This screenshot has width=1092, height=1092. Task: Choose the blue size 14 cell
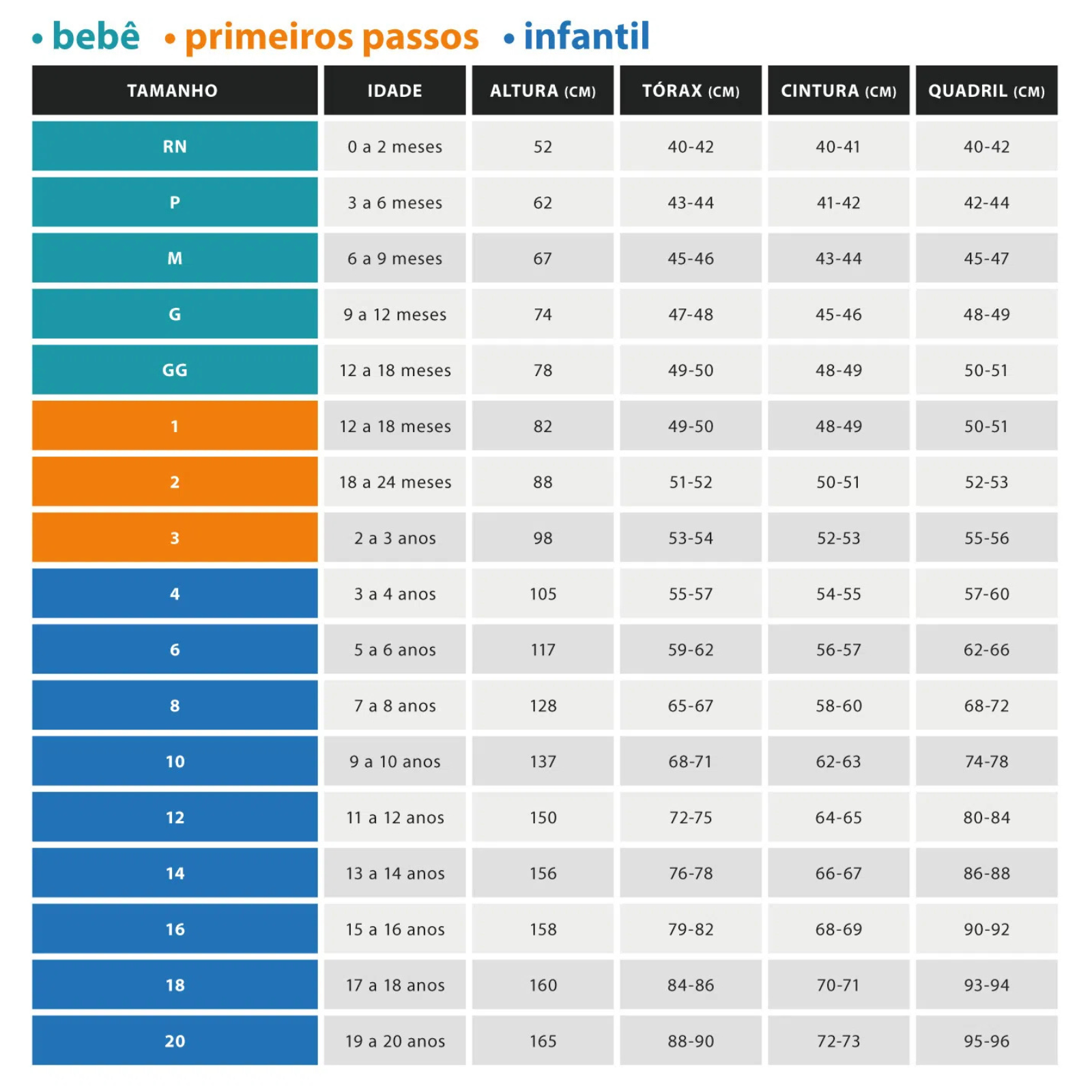pos(174,873)
